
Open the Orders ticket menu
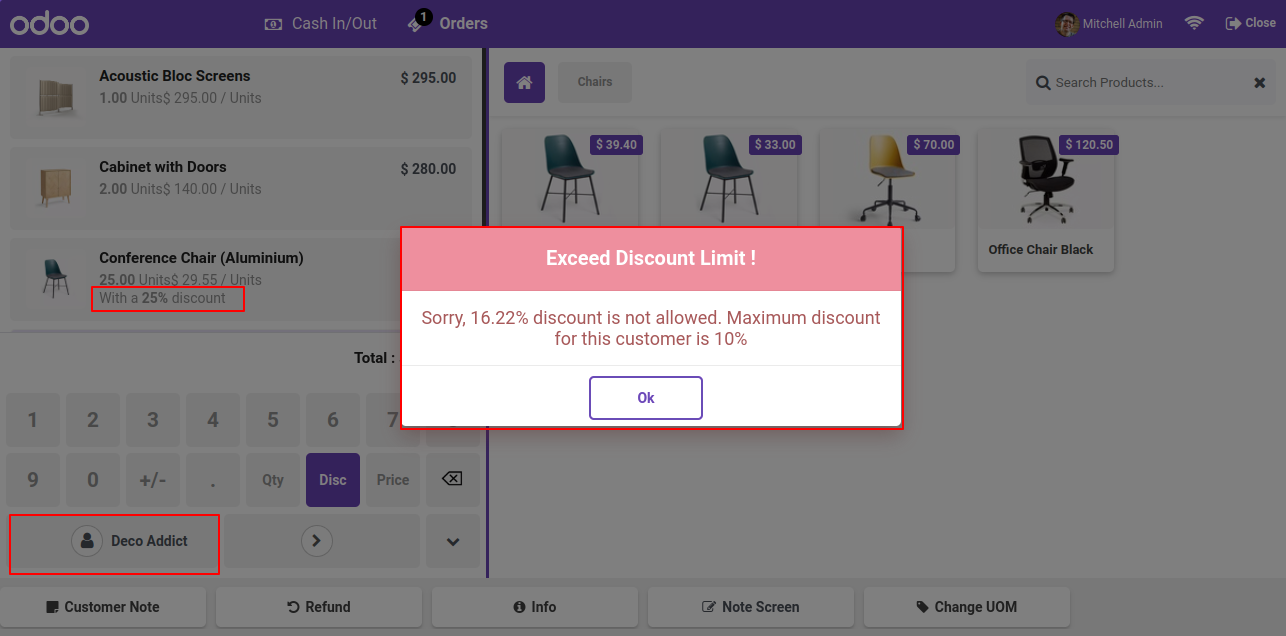(448, 23)
